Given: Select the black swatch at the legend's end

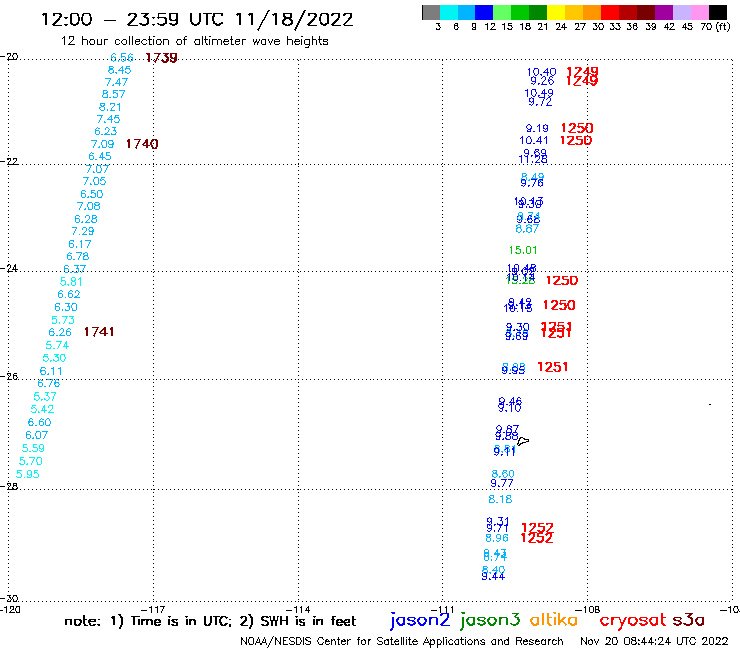Looking at the screenshot, I should point(718,12).
